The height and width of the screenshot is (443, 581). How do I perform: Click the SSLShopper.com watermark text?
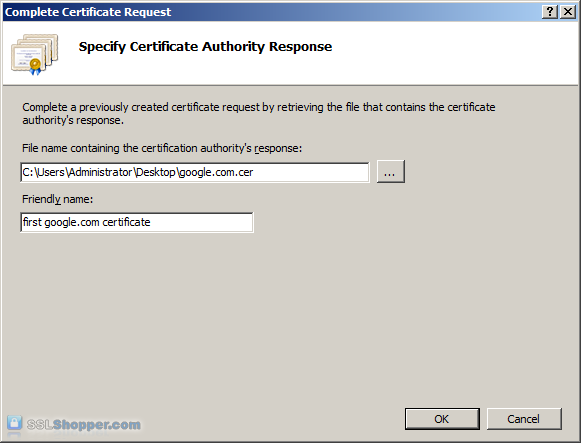[x=84, y=424]
